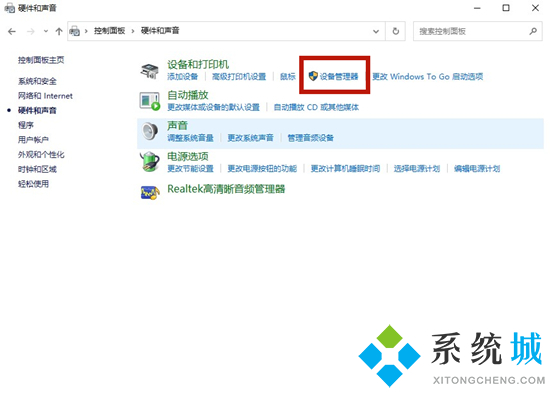Click the Realtek audio manager icon
This screenshot has height=398, width=550.
point(150,192)
